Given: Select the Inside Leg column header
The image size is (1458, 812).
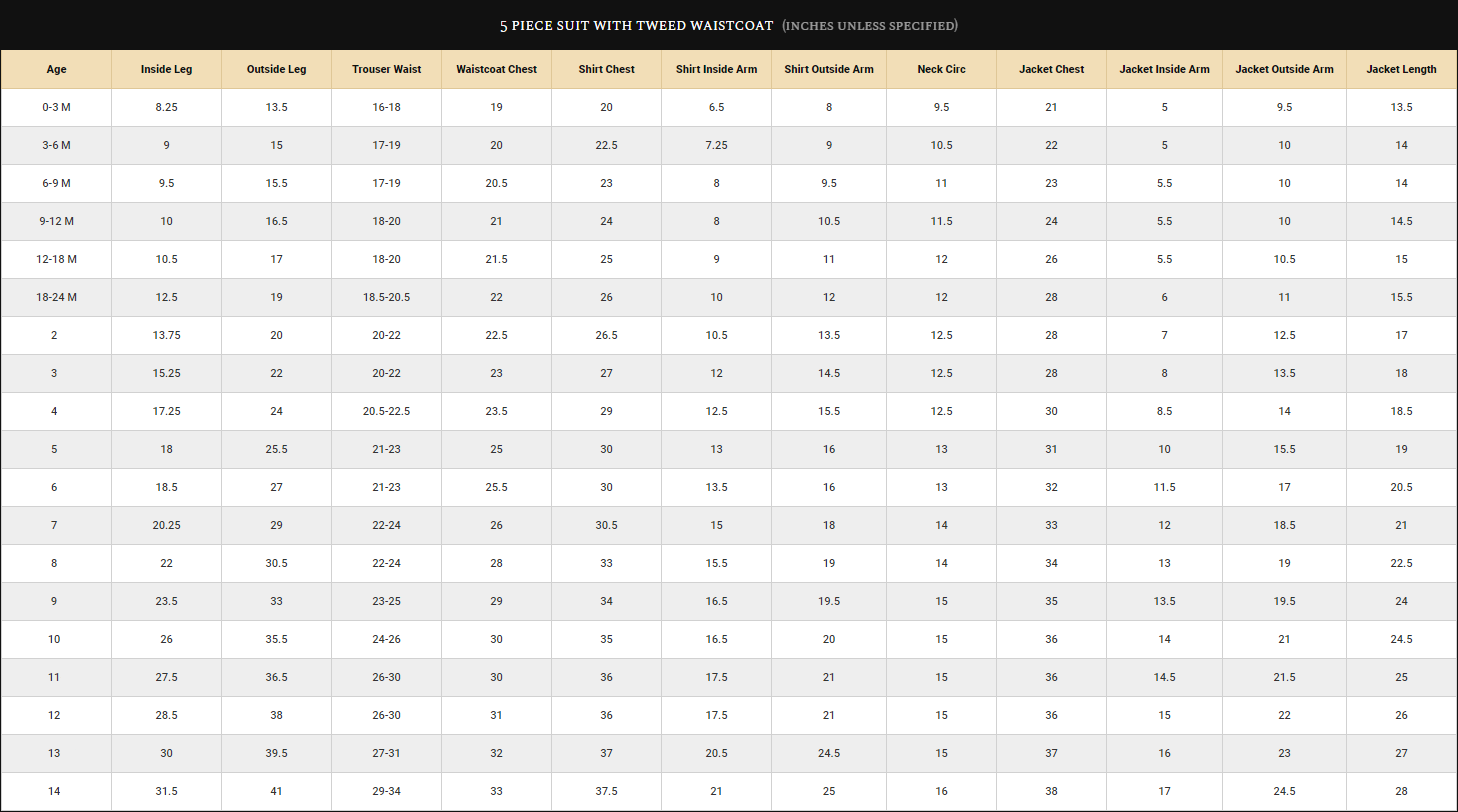Looking at the screenshot, I should click(166, 69).
